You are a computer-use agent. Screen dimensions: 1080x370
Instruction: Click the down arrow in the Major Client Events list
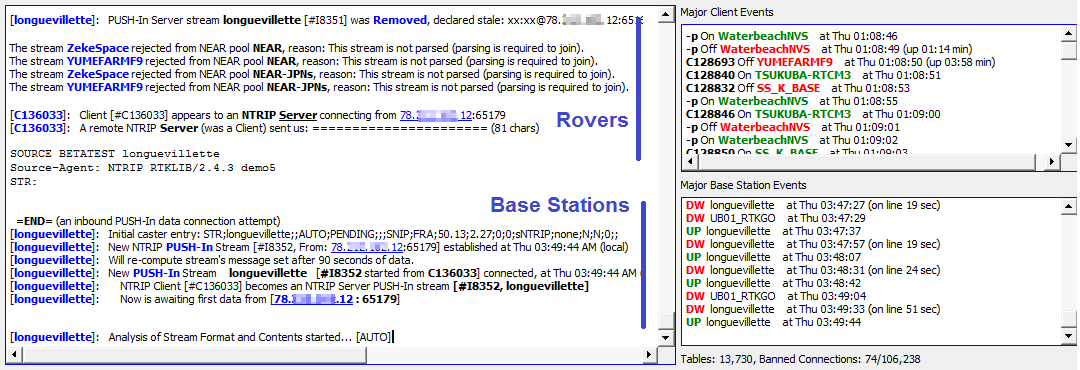tap(1068, 145)
